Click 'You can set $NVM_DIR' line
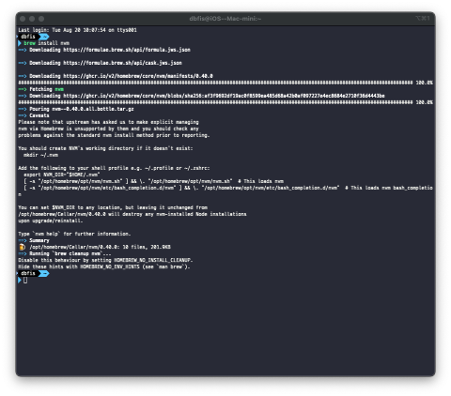451x396 pixels. pyautogui.click(x=113, y=207)
